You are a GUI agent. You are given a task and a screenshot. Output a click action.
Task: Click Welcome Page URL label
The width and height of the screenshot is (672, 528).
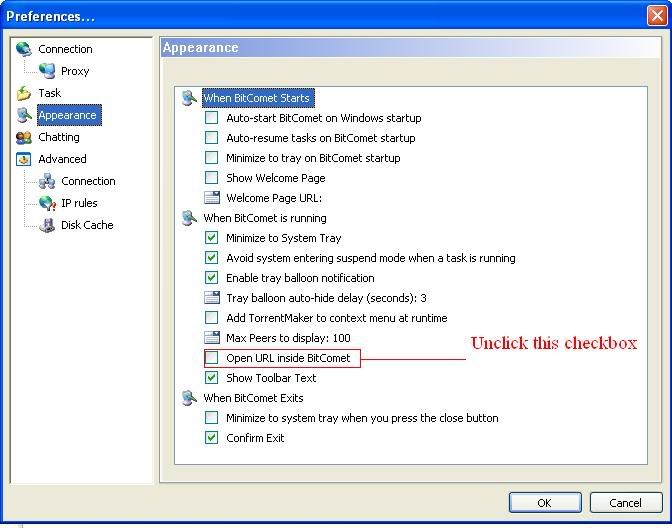(x=274, y=198)
